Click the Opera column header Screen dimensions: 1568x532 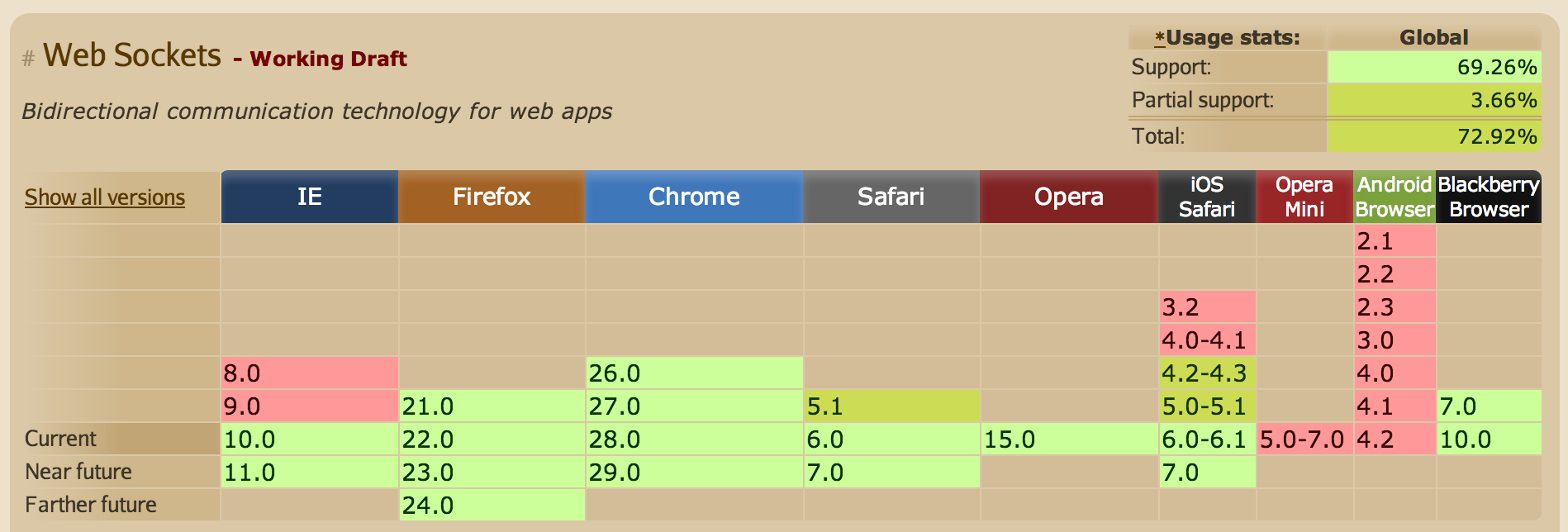[1068, 197]
